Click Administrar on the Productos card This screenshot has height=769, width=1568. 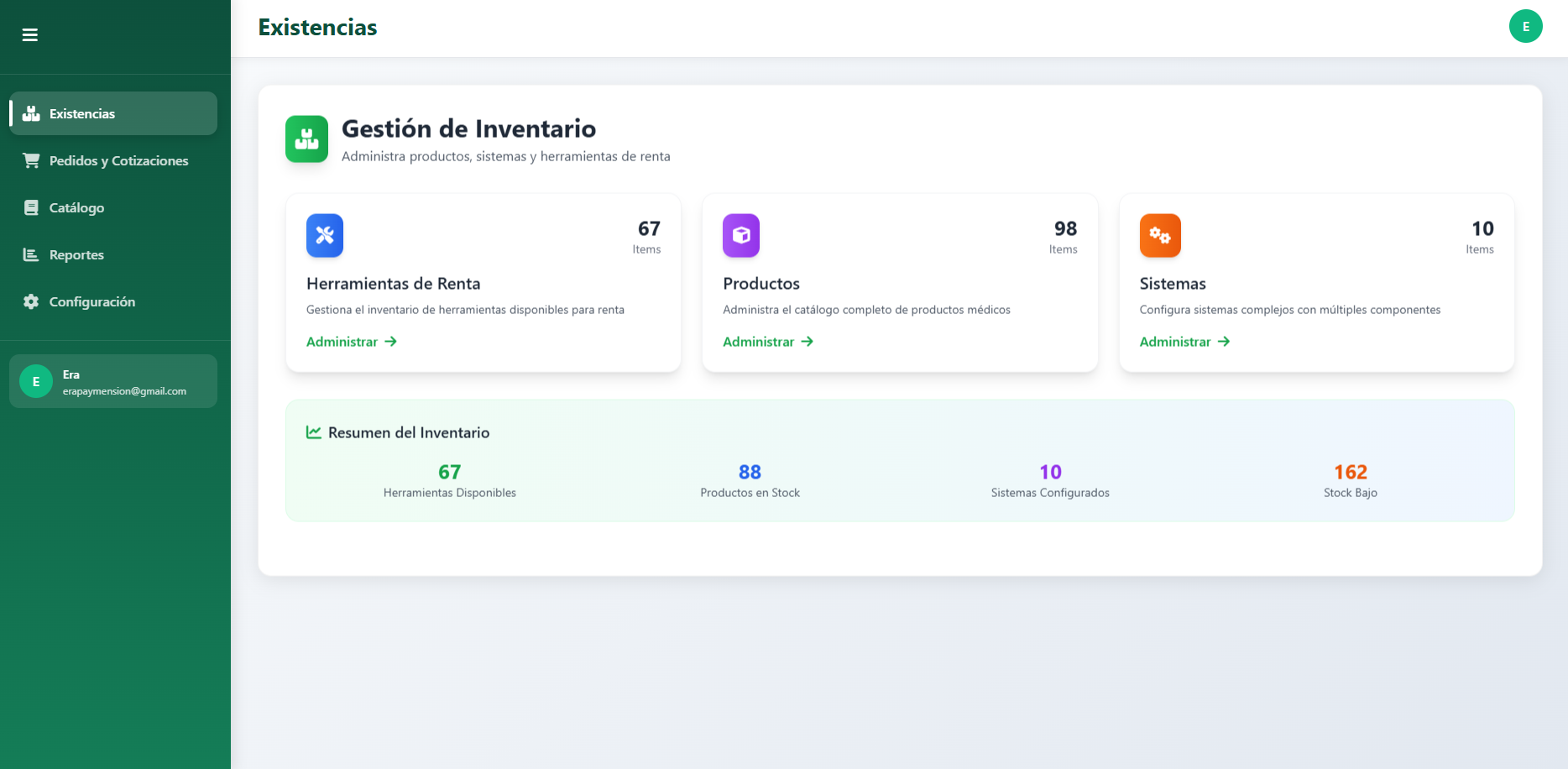[766, 342]
